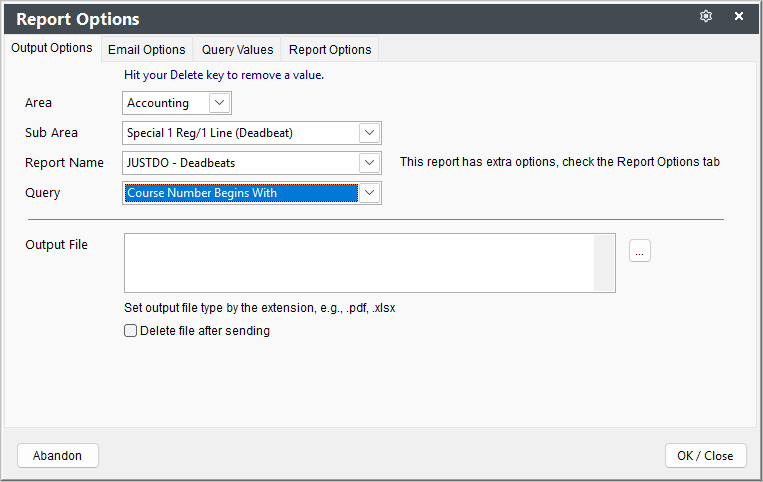Click the OK / Close button
The height and width of the screenshot is (482, 763).
click(x=705, y=456)
